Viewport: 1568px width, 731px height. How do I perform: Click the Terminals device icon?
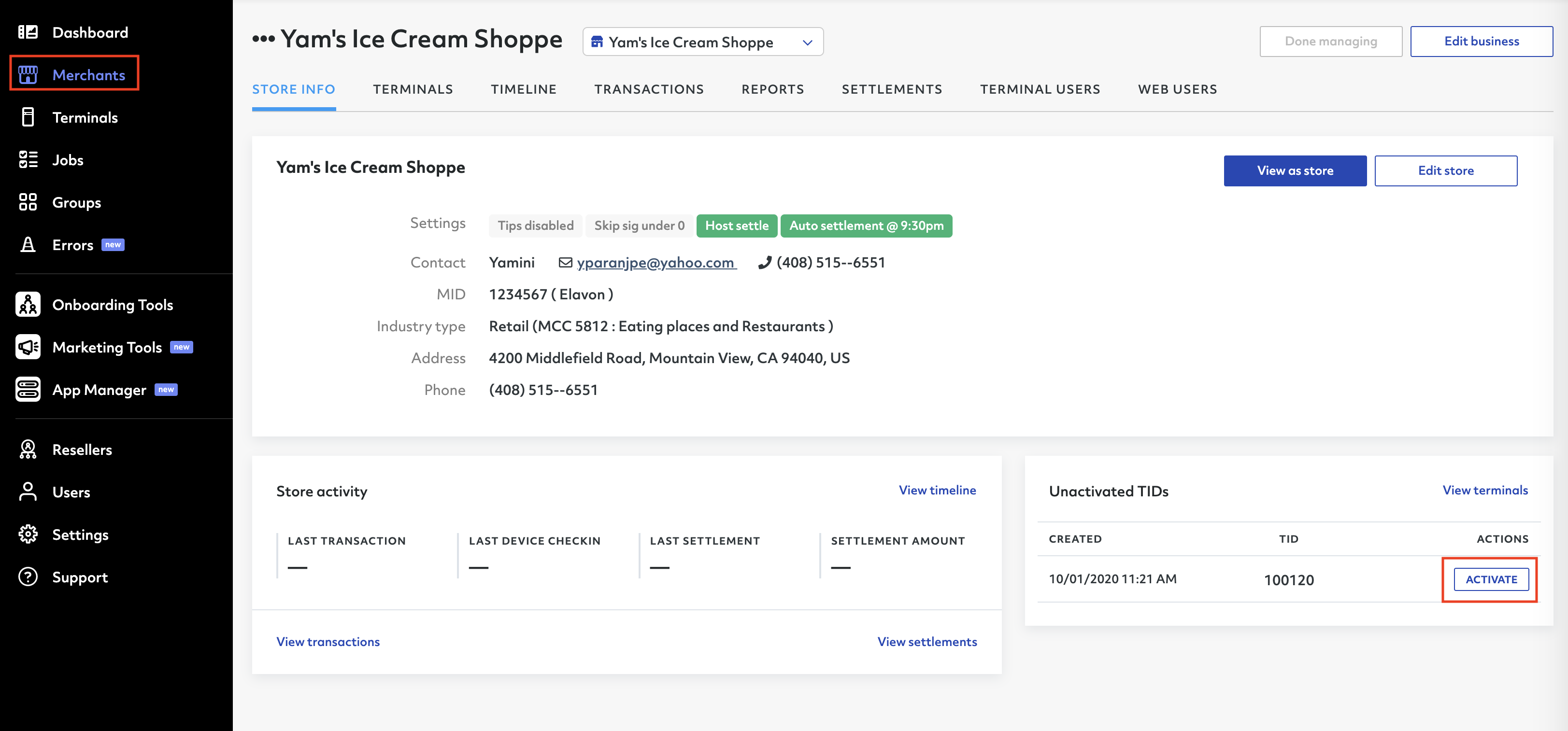(28, 117)
